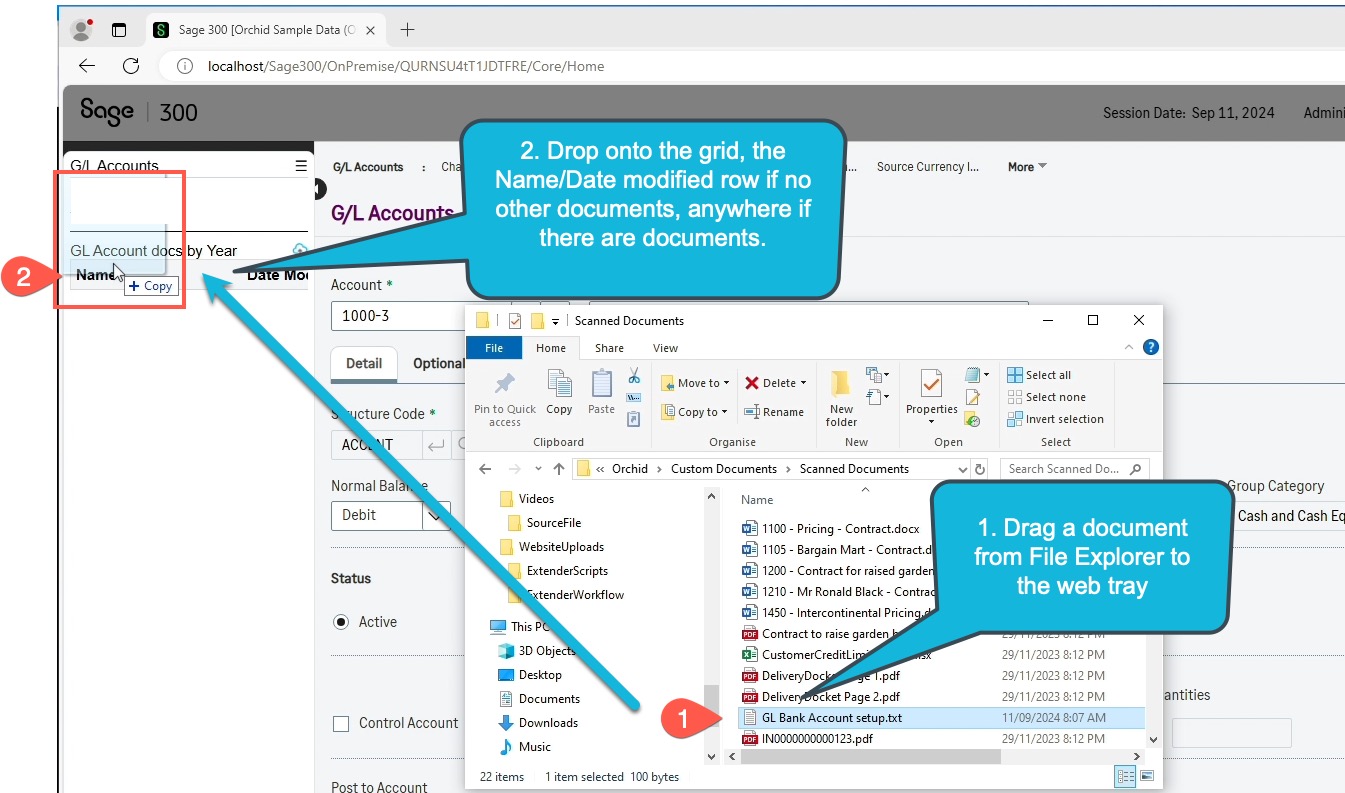1345x793 pixels.
Task: Click the browser back arrow
Action: point(87,66)
